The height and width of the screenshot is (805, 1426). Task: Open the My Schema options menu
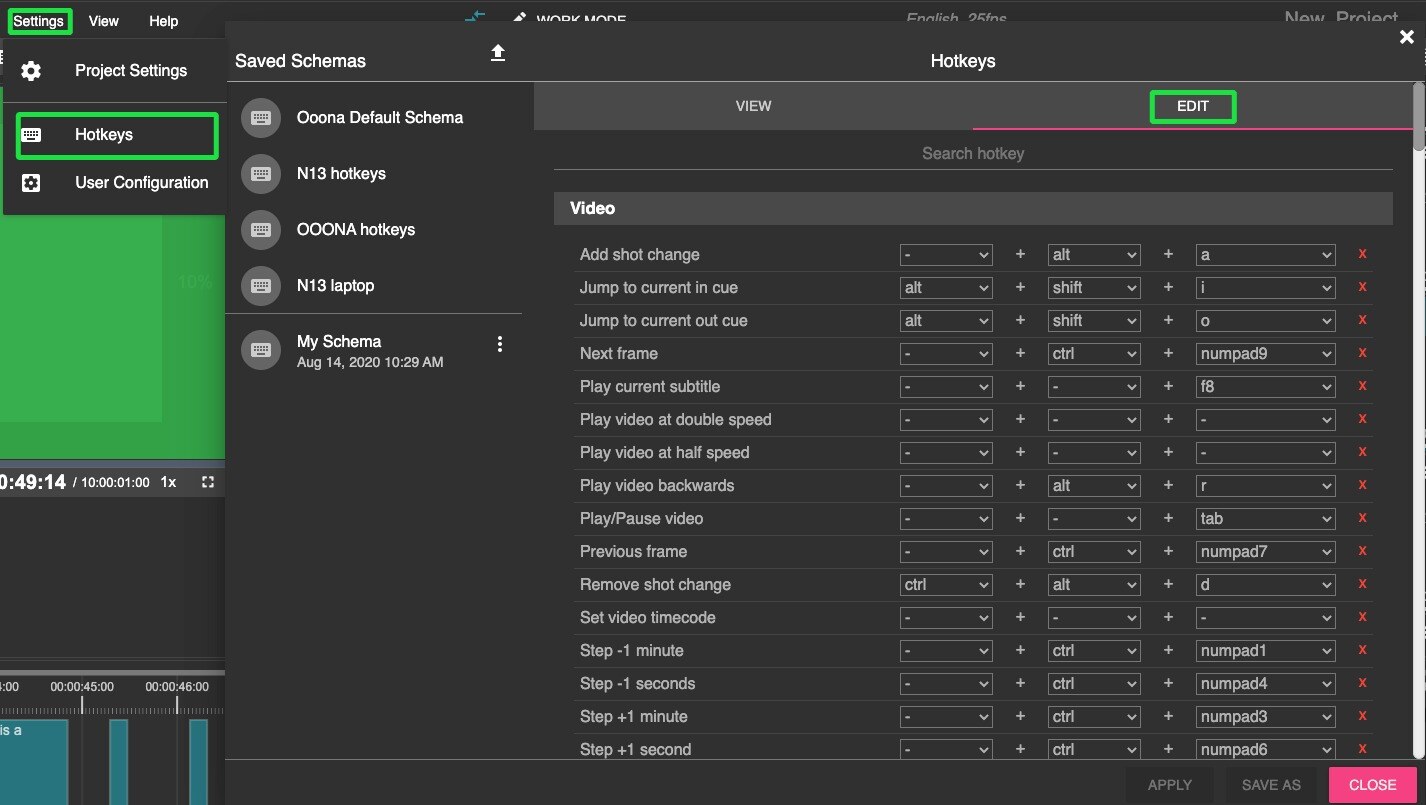[500, 343]
